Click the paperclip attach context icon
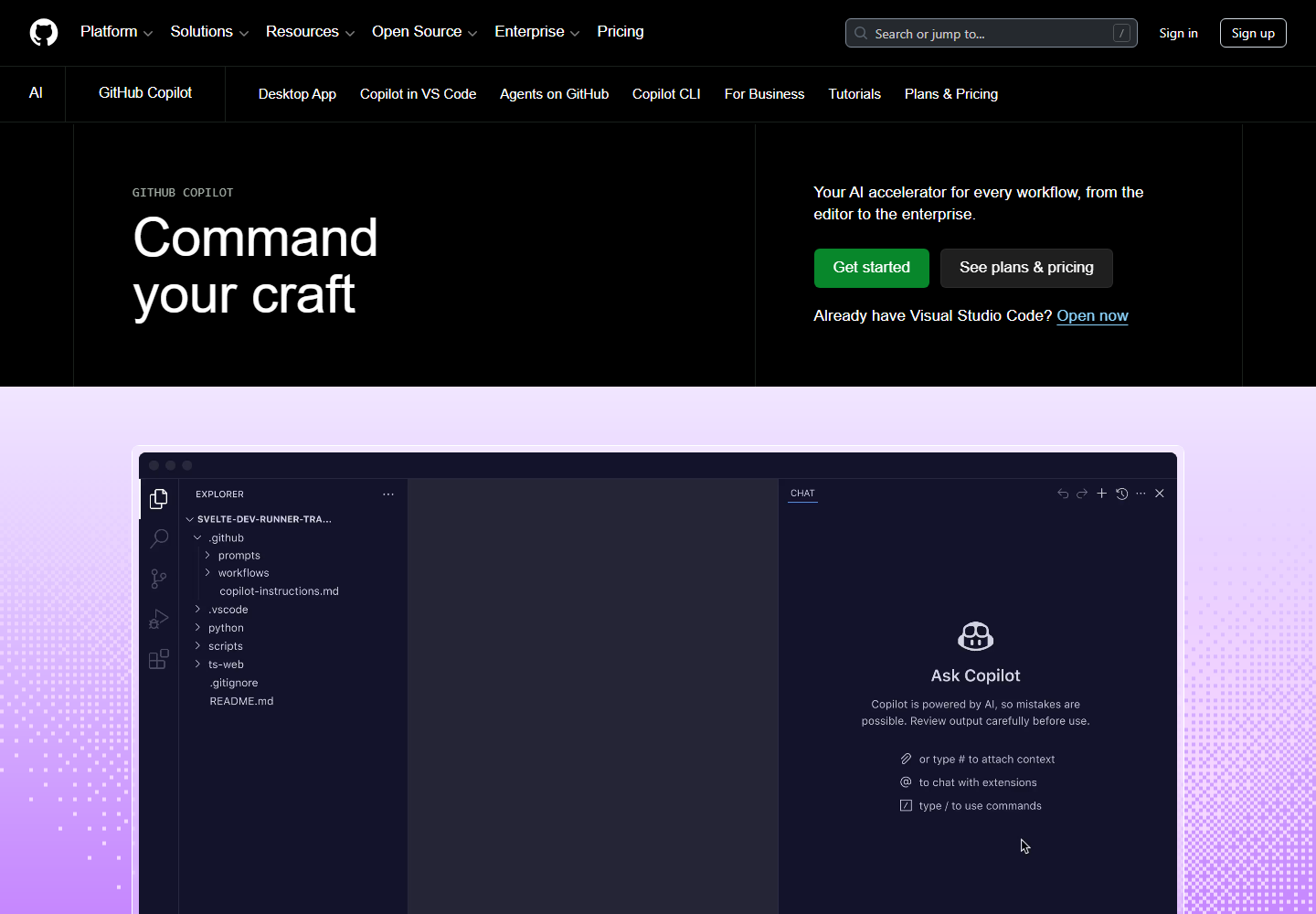 point(906,759)
